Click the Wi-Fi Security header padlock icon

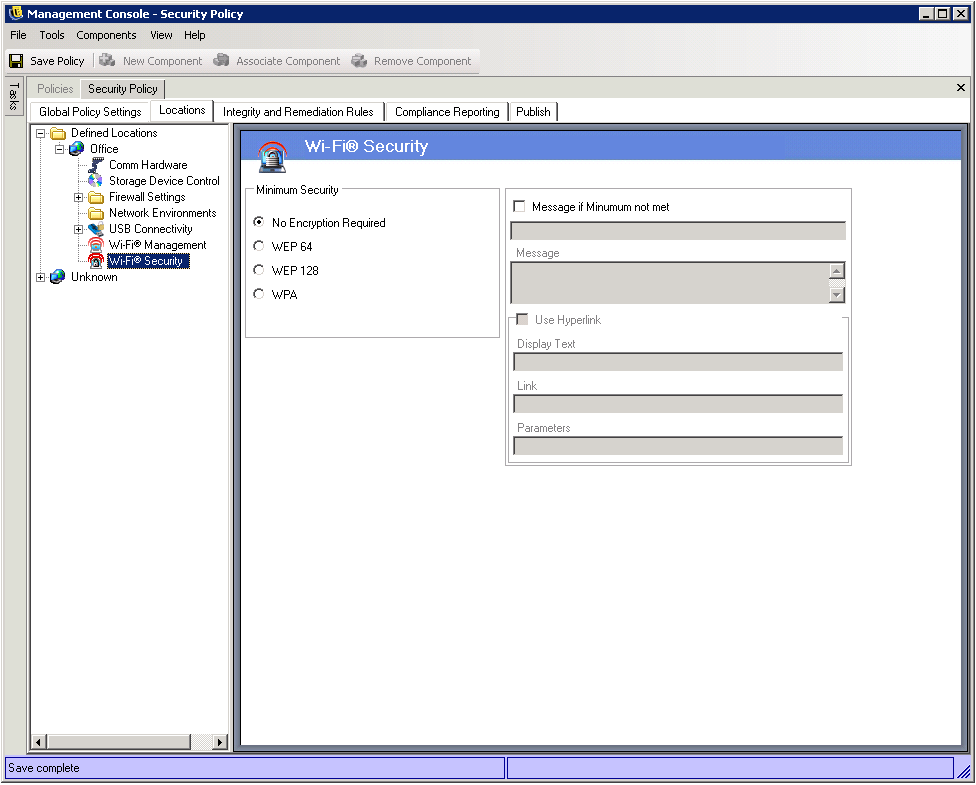coord(273,156)
